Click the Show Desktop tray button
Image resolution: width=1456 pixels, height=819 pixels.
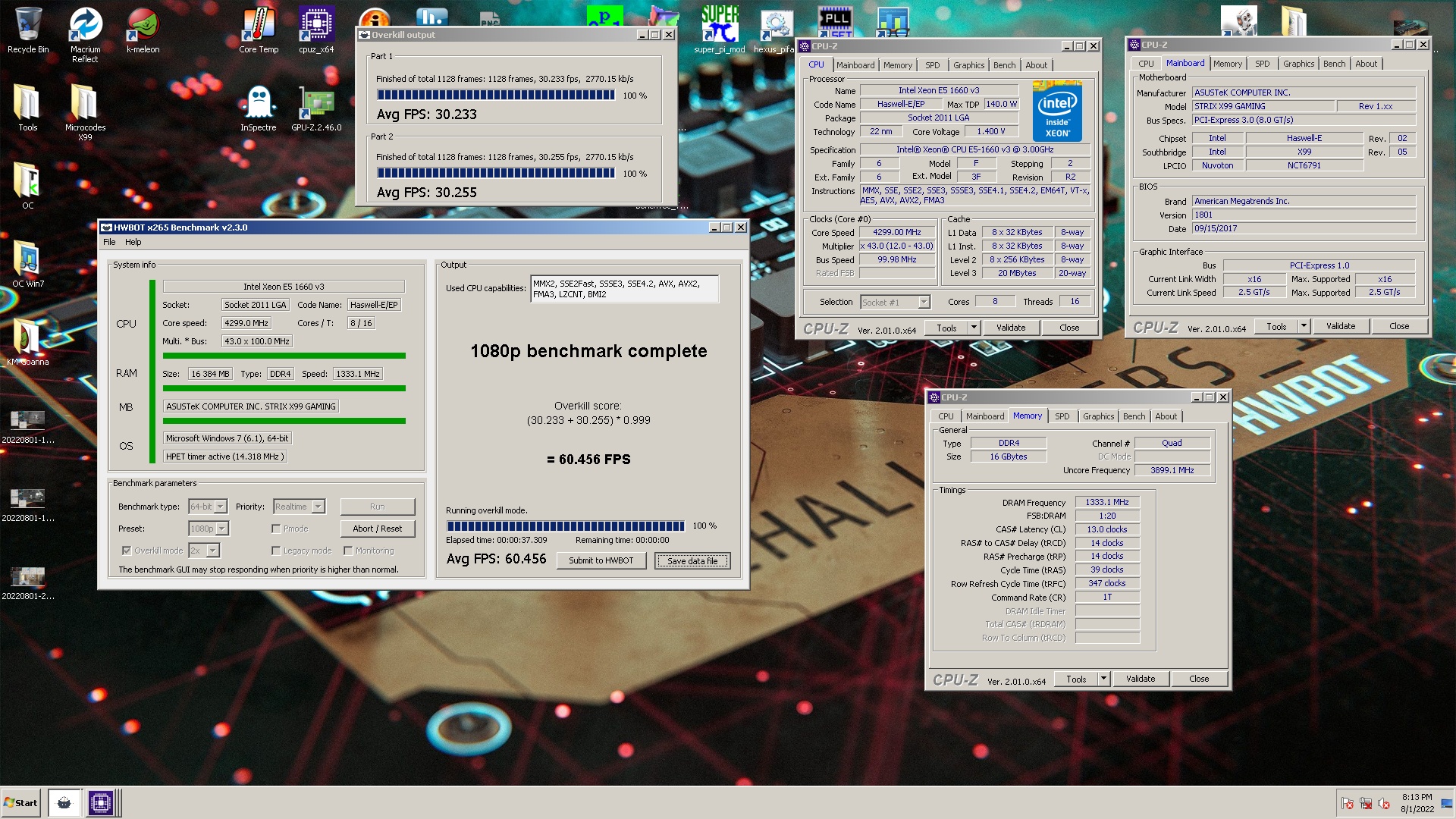pyautogui.click(x=1447, y=803)
